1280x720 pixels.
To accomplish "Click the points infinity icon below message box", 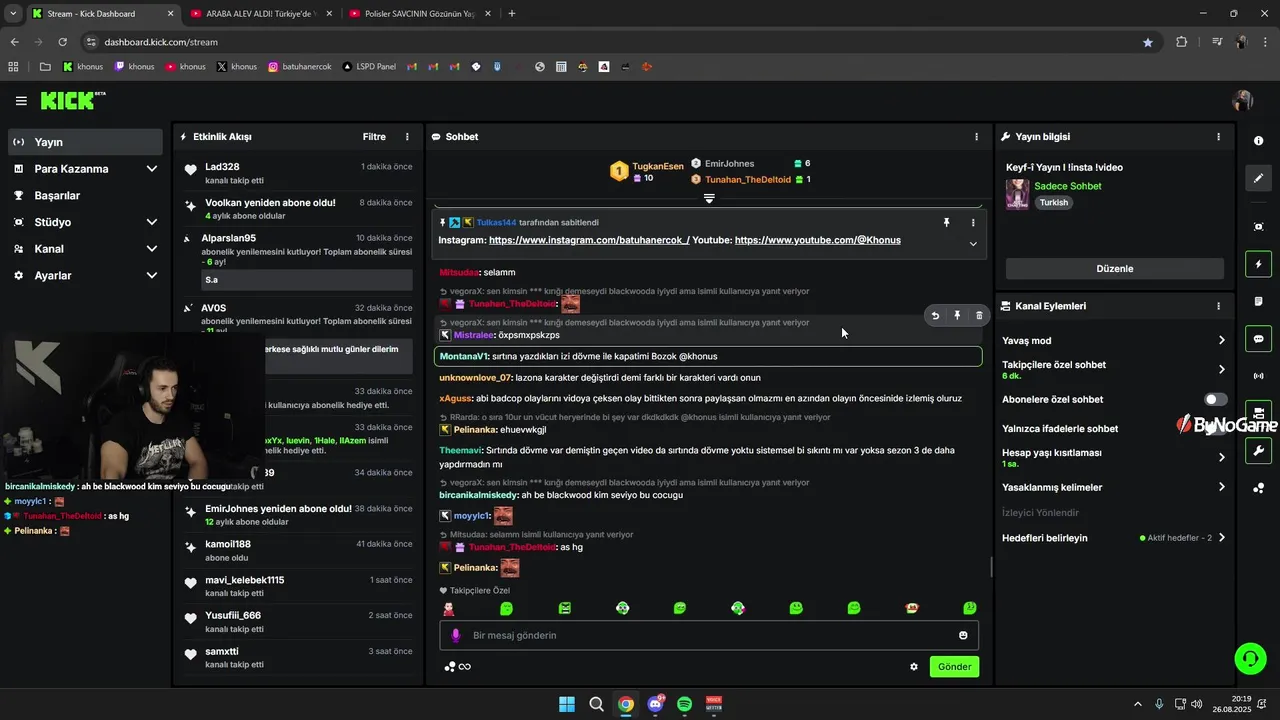I will [x=458, y=667].
